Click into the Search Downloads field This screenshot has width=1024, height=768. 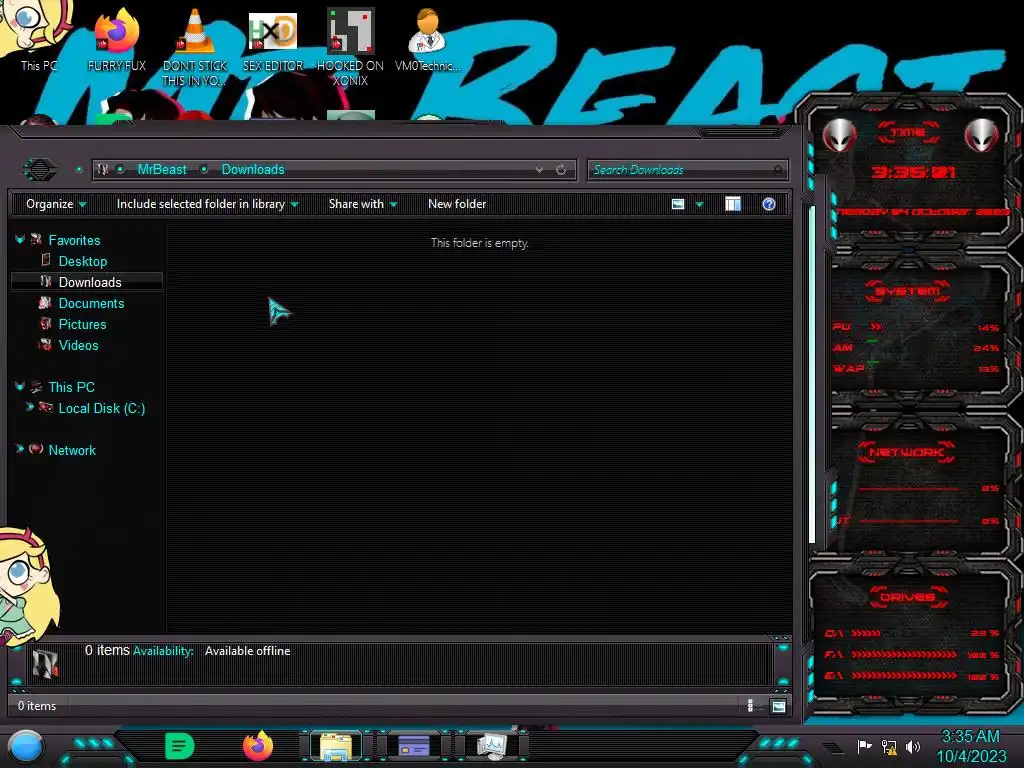(687, 170)
